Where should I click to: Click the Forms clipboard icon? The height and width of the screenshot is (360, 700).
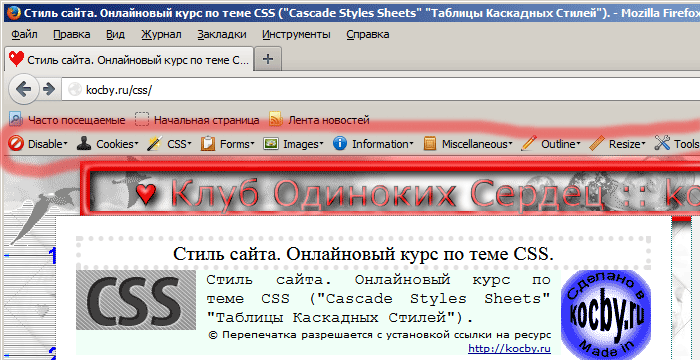(x=208, y=144)
